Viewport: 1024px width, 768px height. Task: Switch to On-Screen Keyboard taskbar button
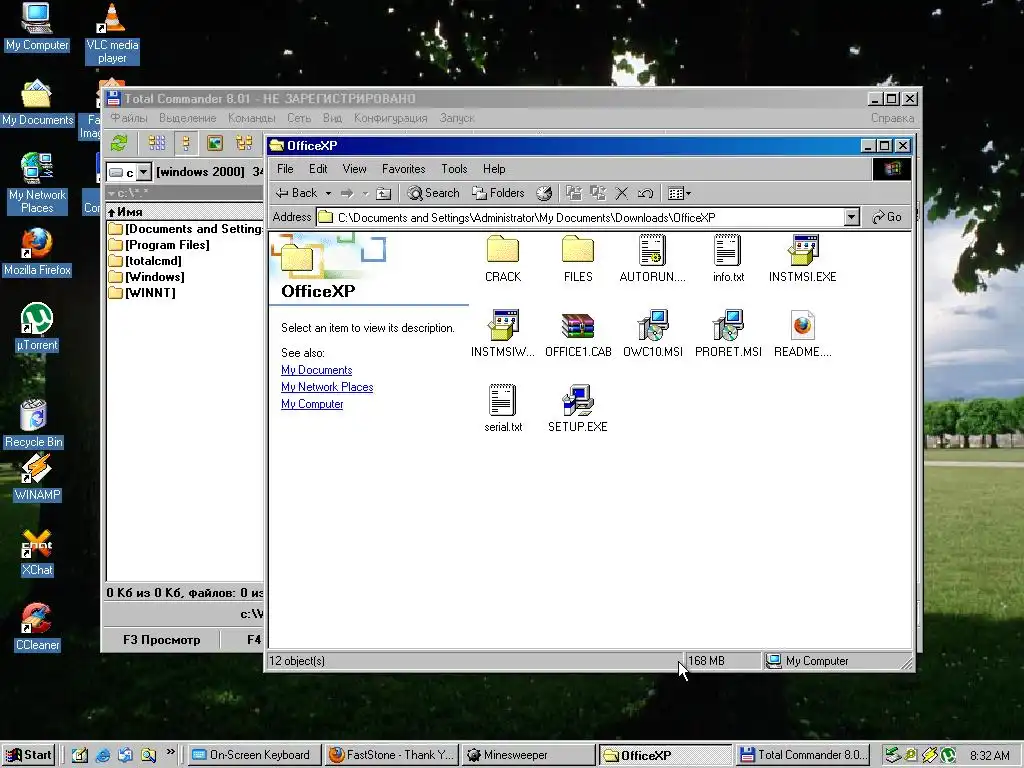255,755
